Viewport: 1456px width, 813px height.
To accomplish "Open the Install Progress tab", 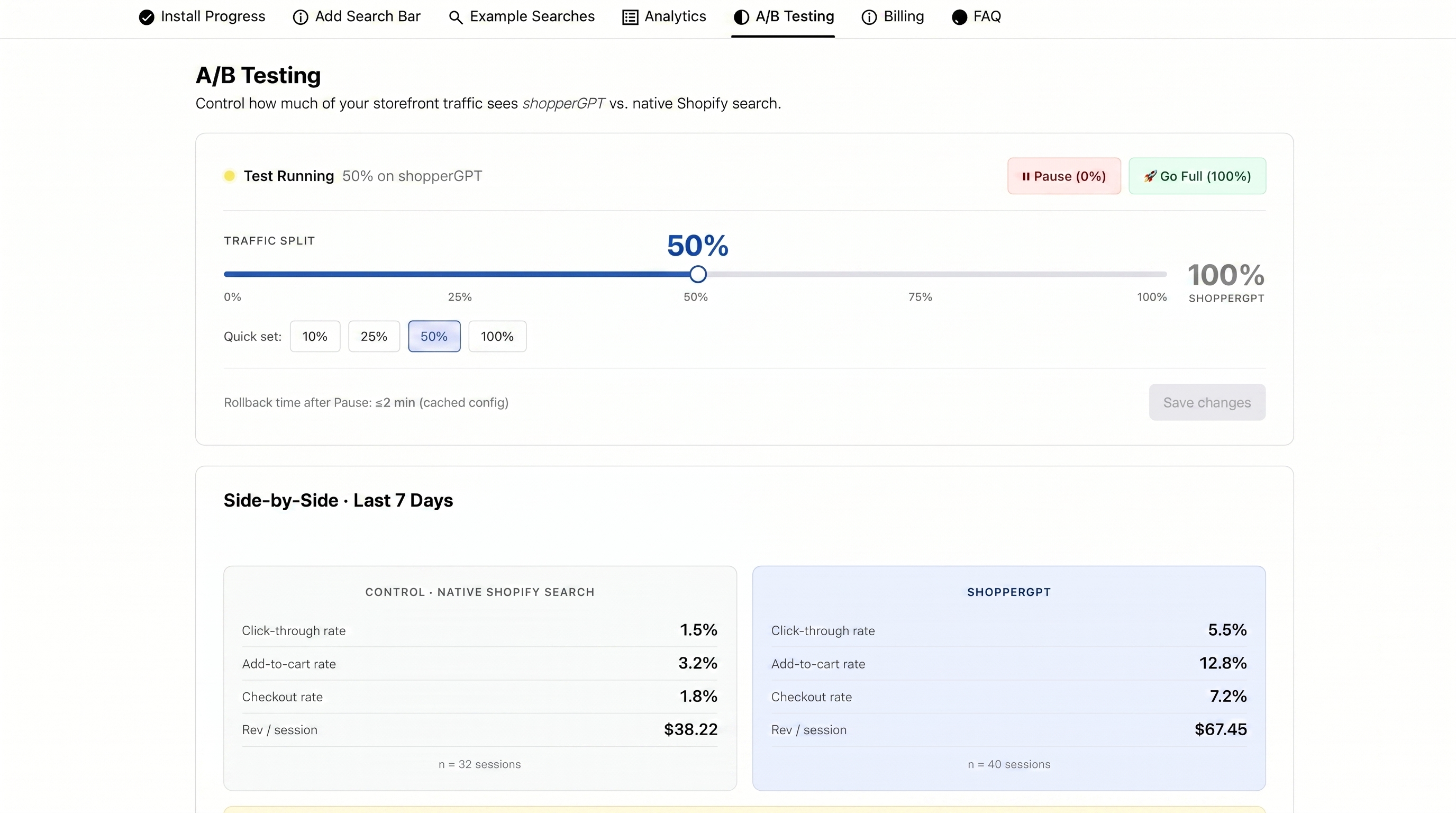I will point(202,17).
